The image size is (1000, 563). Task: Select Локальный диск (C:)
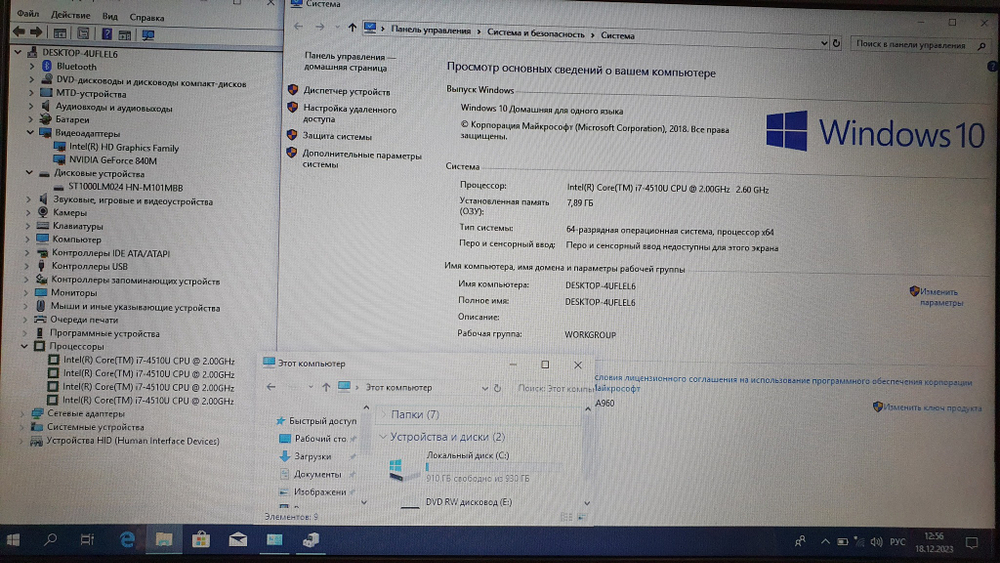pyautogui.click(x=467, y=455)
